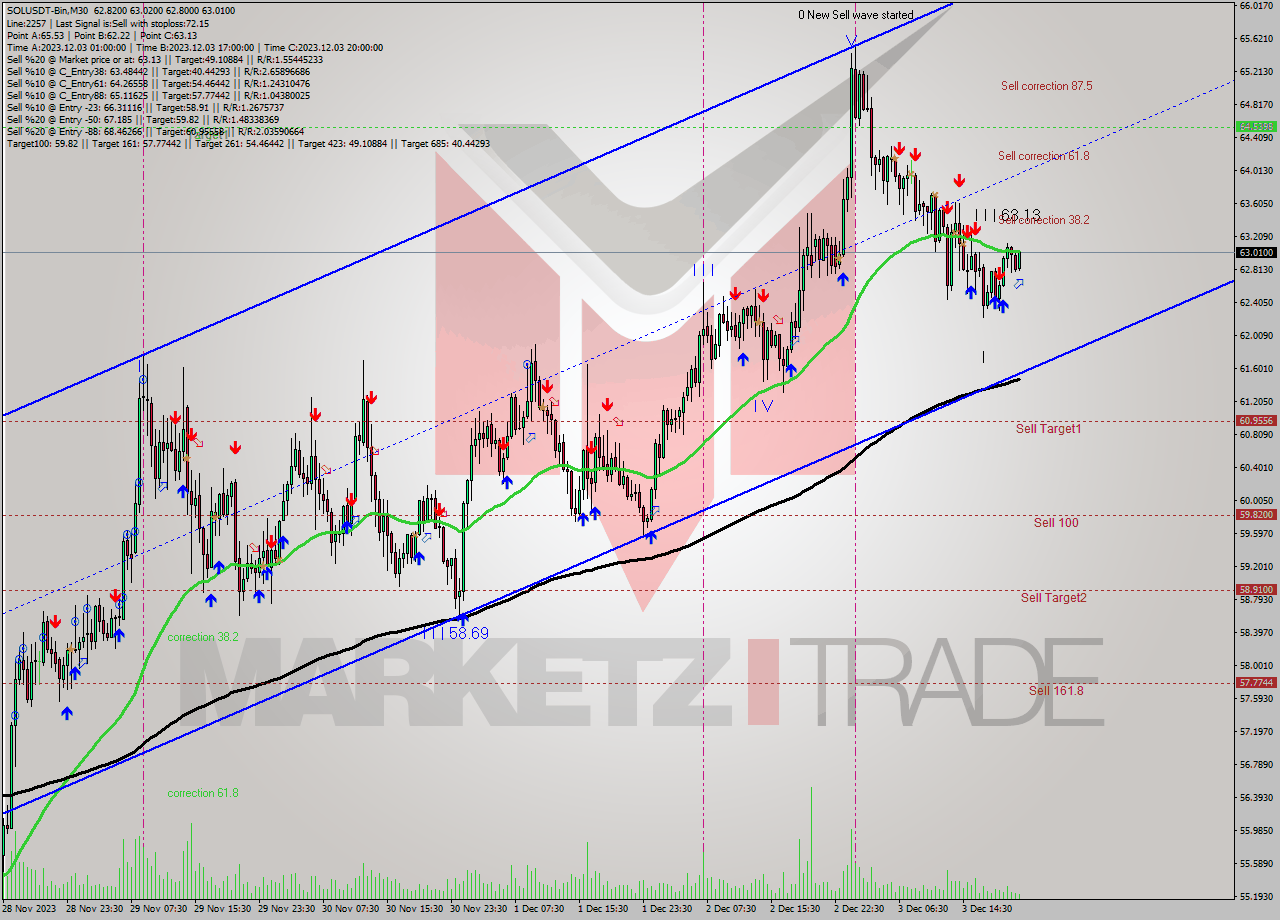
Task: Click the '29 Nov 07:30' time axis label
Action: (x=159, y=910)
